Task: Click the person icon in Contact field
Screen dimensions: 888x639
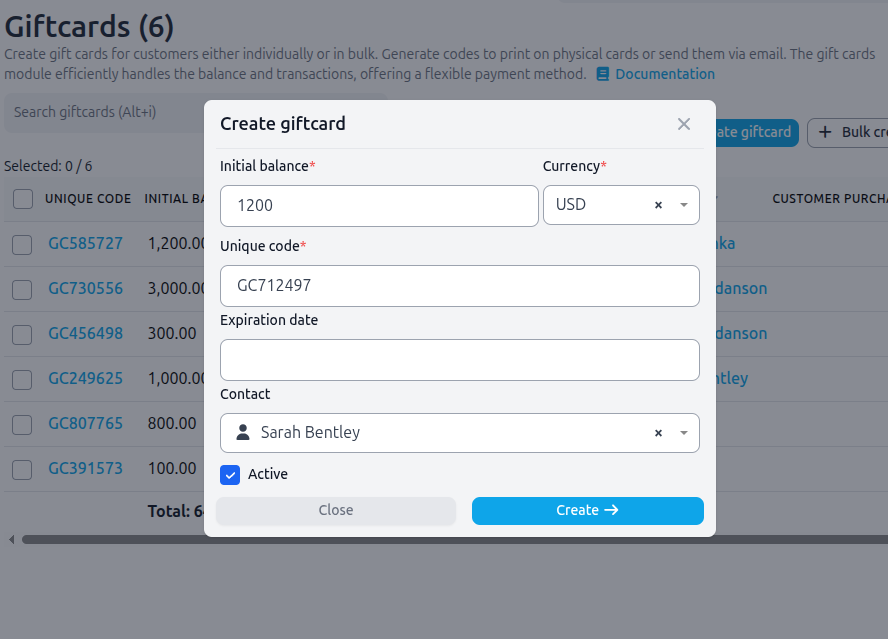Action: pyautogui.click(x=242, y=433)
